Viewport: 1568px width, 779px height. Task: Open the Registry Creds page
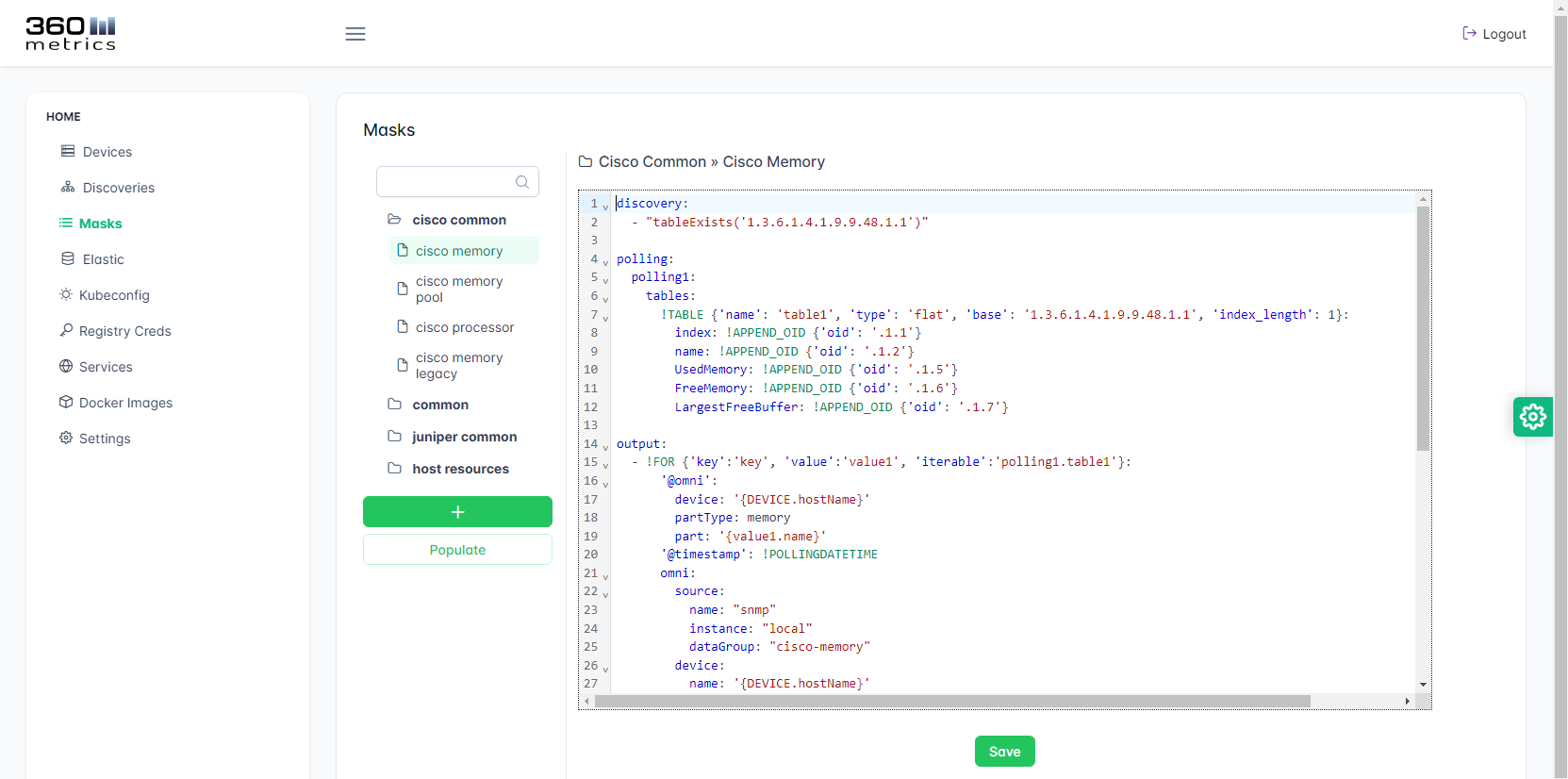point(125,331)
